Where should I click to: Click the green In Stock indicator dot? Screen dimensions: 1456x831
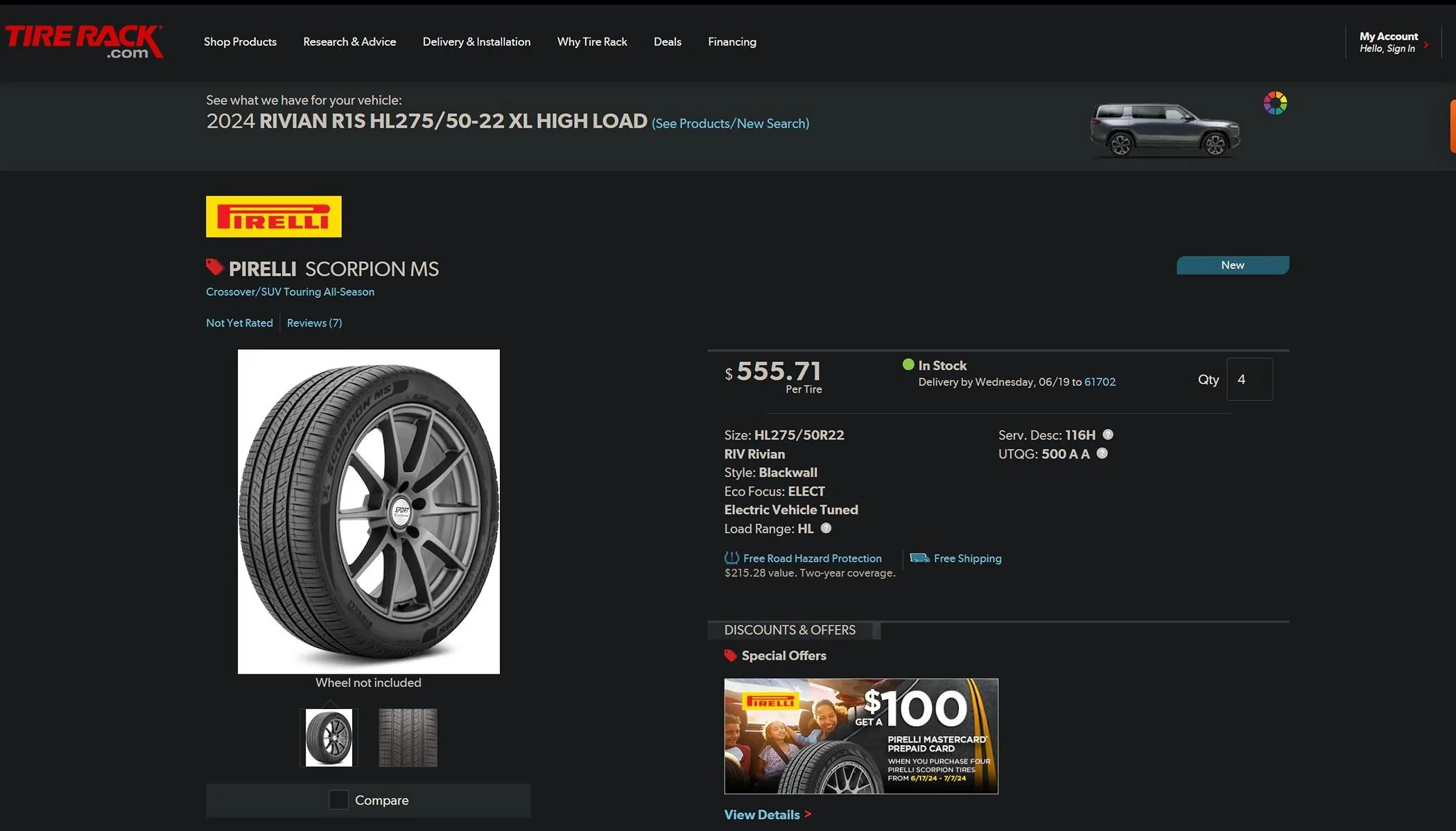908,365
